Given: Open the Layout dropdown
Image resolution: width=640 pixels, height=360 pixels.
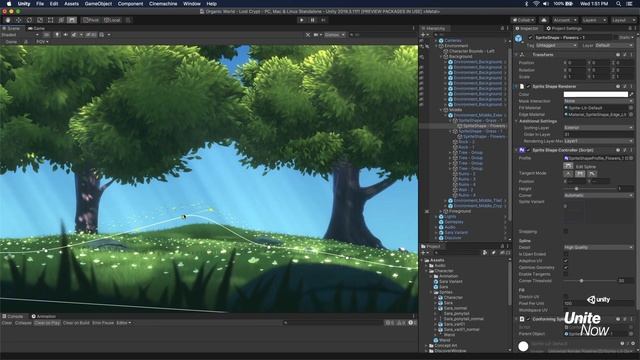Looking at the screenshot, I should pos(623,20).
